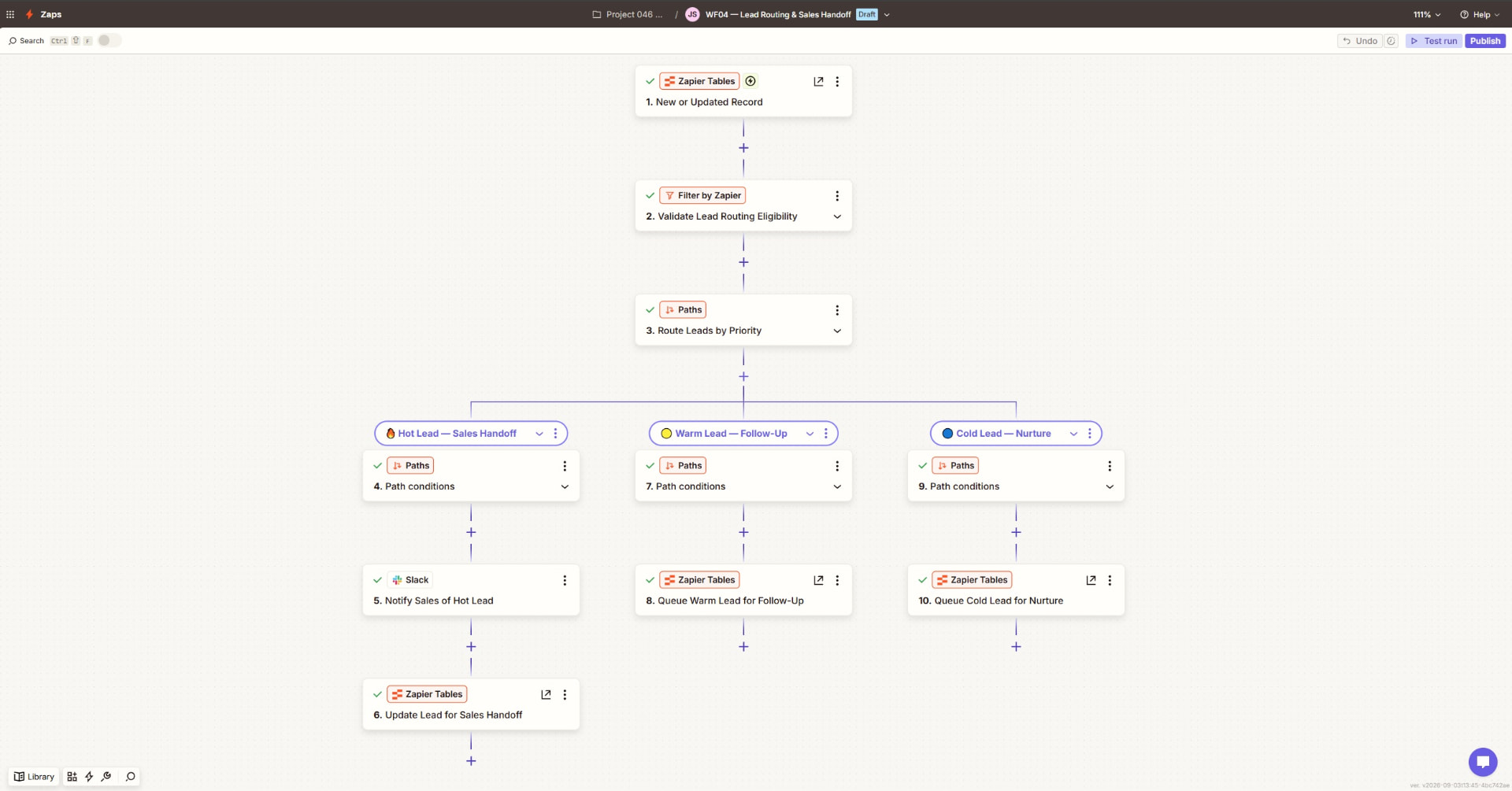
Task: Add step after Queue Cold Lead for Nurture
Action: [1016, 646]
